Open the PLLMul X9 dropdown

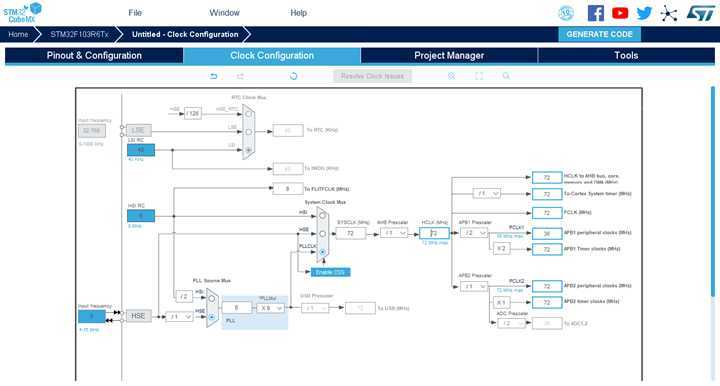click(x=270, y=308)
